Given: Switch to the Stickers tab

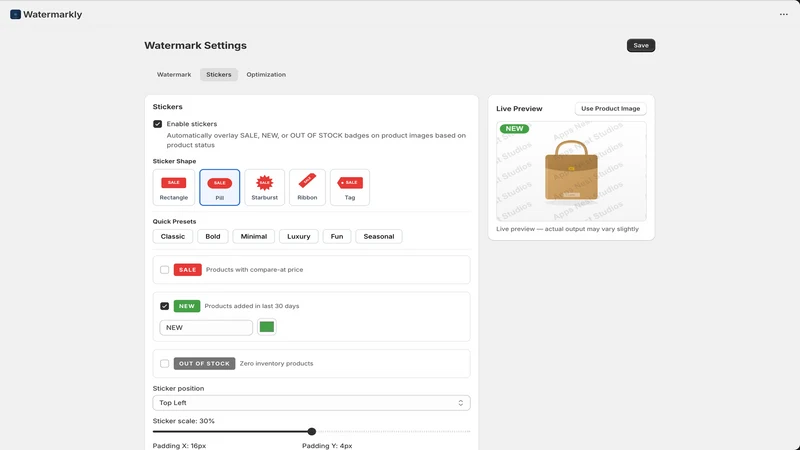Looking at the screenshot, I should [x=218, y=74].
